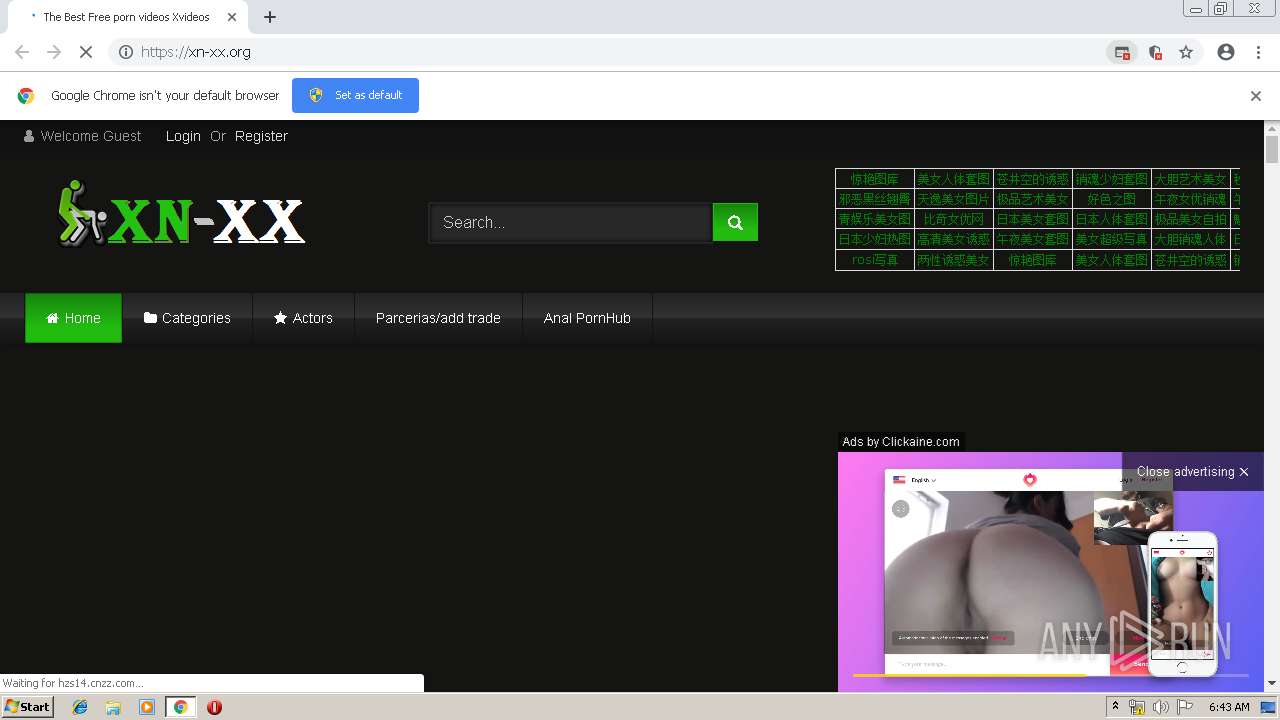
Task: Submit search with the green magnifier button
Action: 735,222
